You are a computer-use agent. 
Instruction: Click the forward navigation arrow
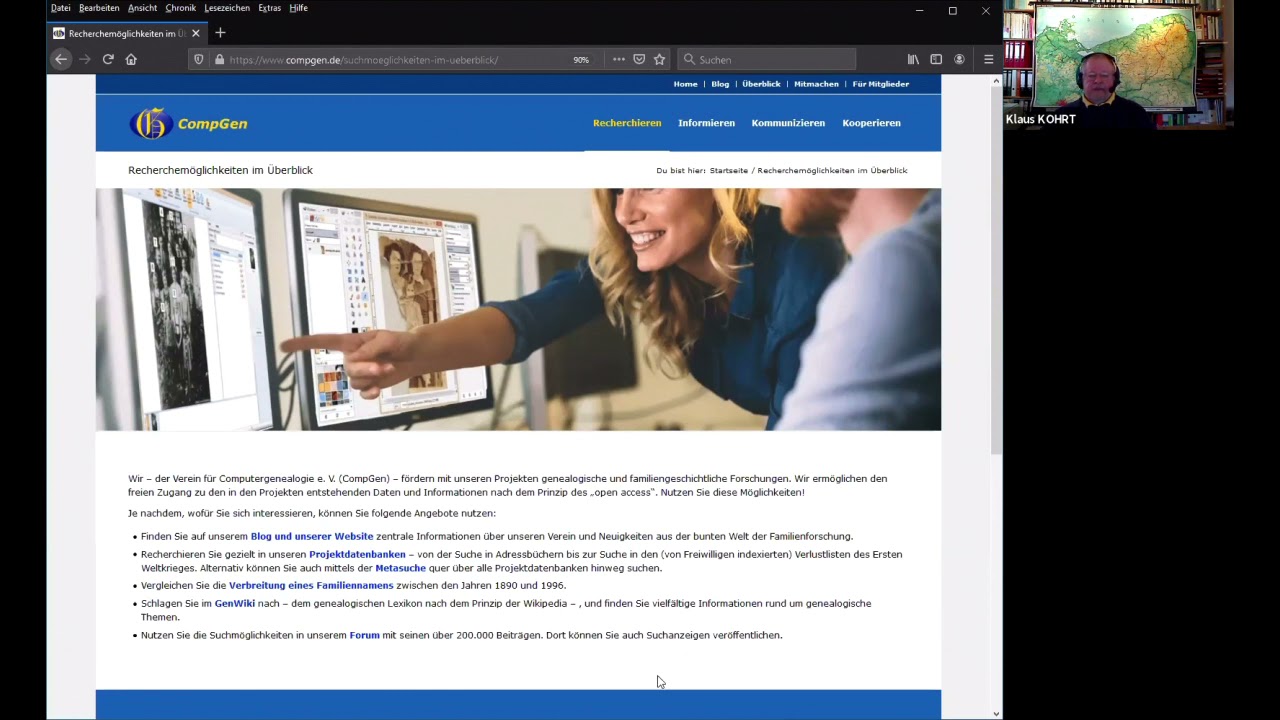[84, 59]
